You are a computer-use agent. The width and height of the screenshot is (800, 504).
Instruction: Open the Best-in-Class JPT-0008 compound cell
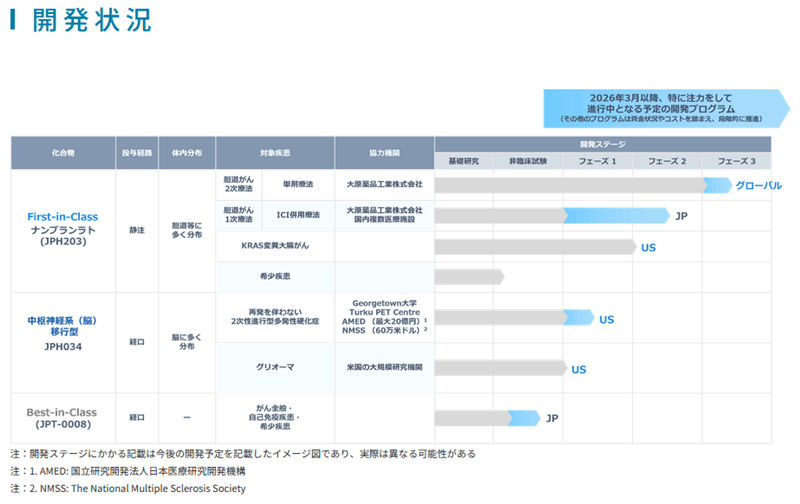pyautogui.click(x=63, y=417)
